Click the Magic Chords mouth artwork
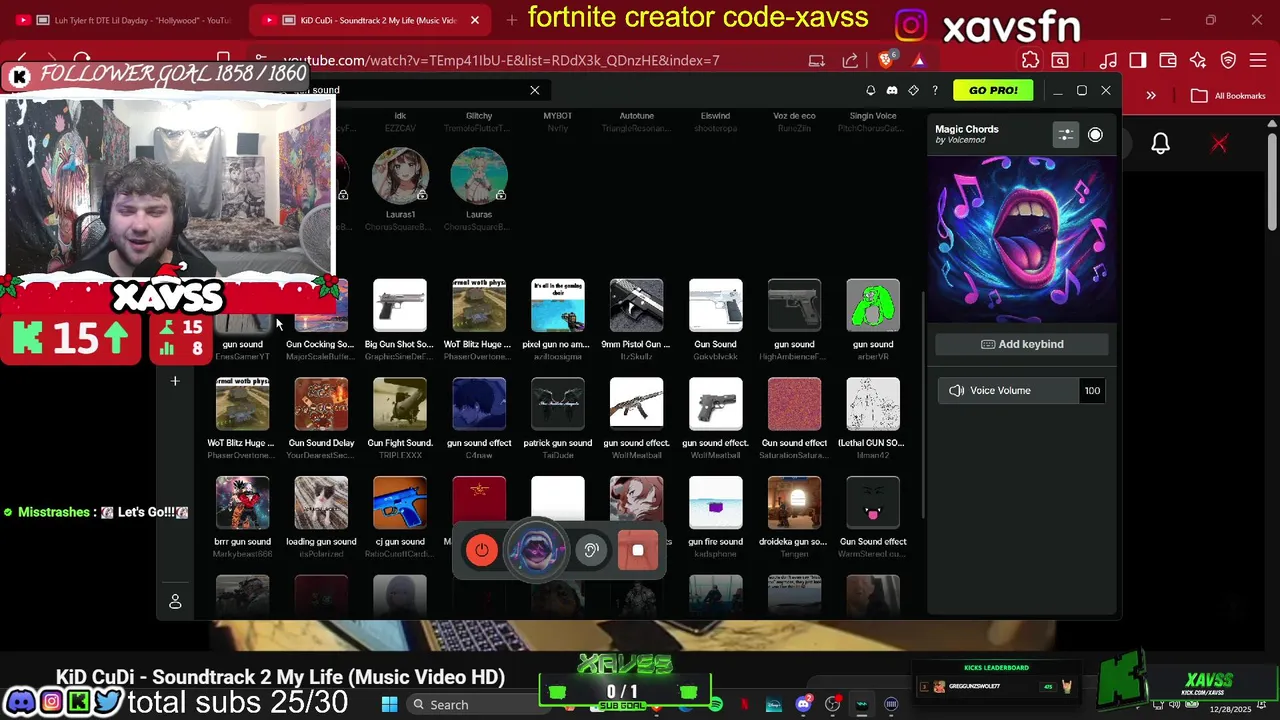This screenshot has width=1280, height=720. point(1021,238)
